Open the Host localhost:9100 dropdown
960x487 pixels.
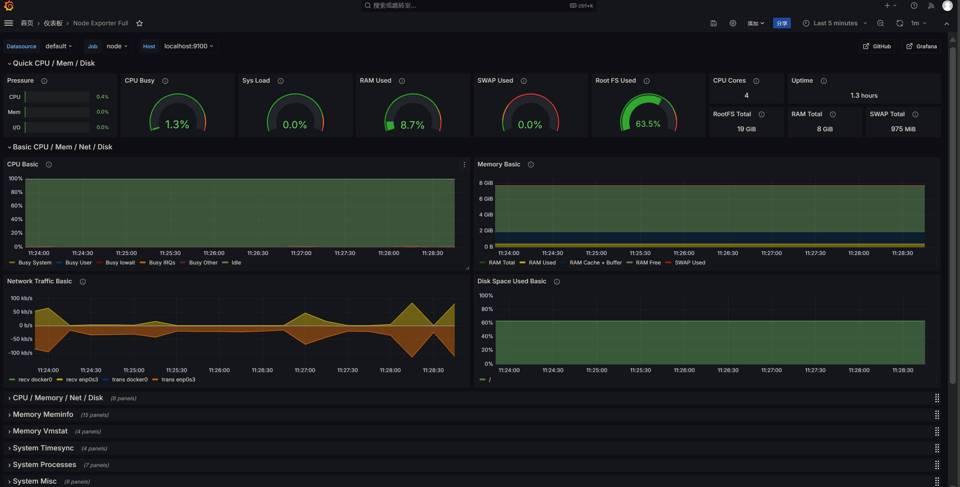click(x=188, y=46)
